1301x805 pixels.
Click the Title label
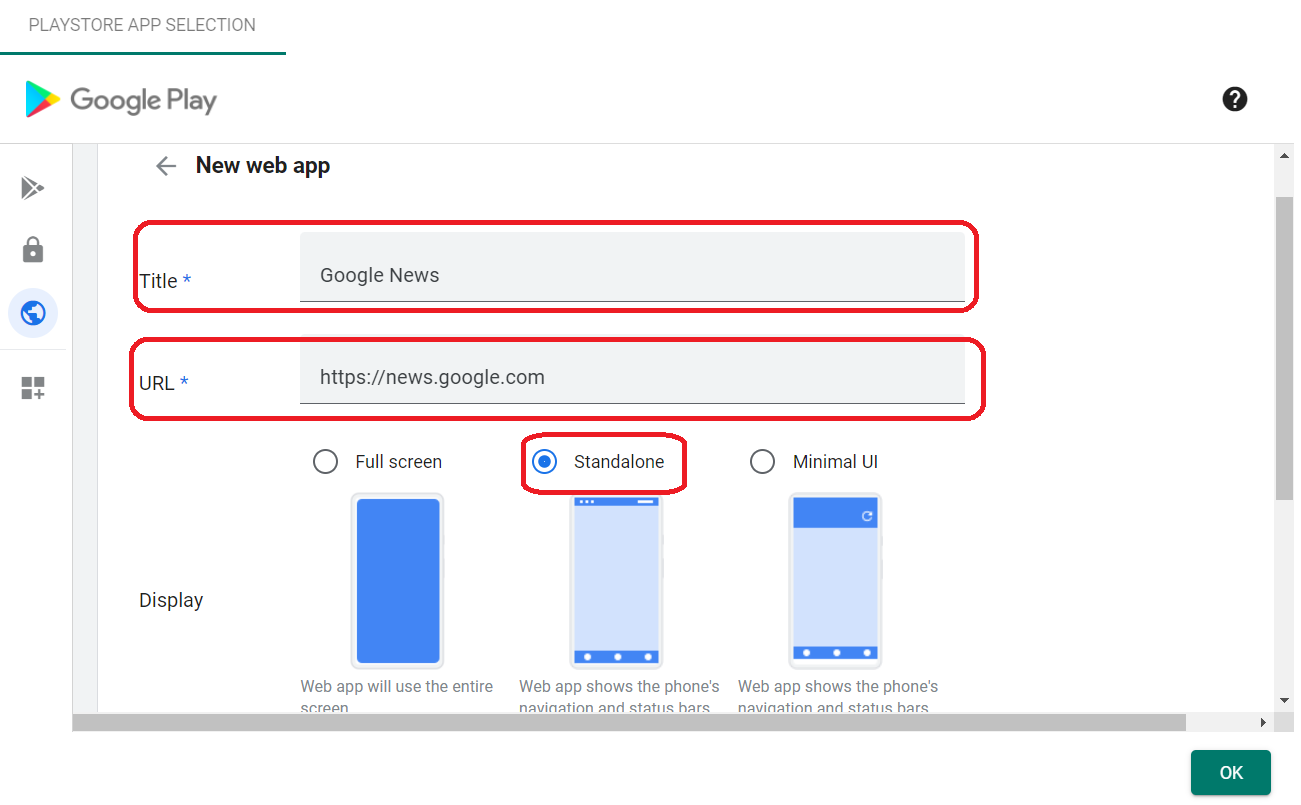pos(165,281)
